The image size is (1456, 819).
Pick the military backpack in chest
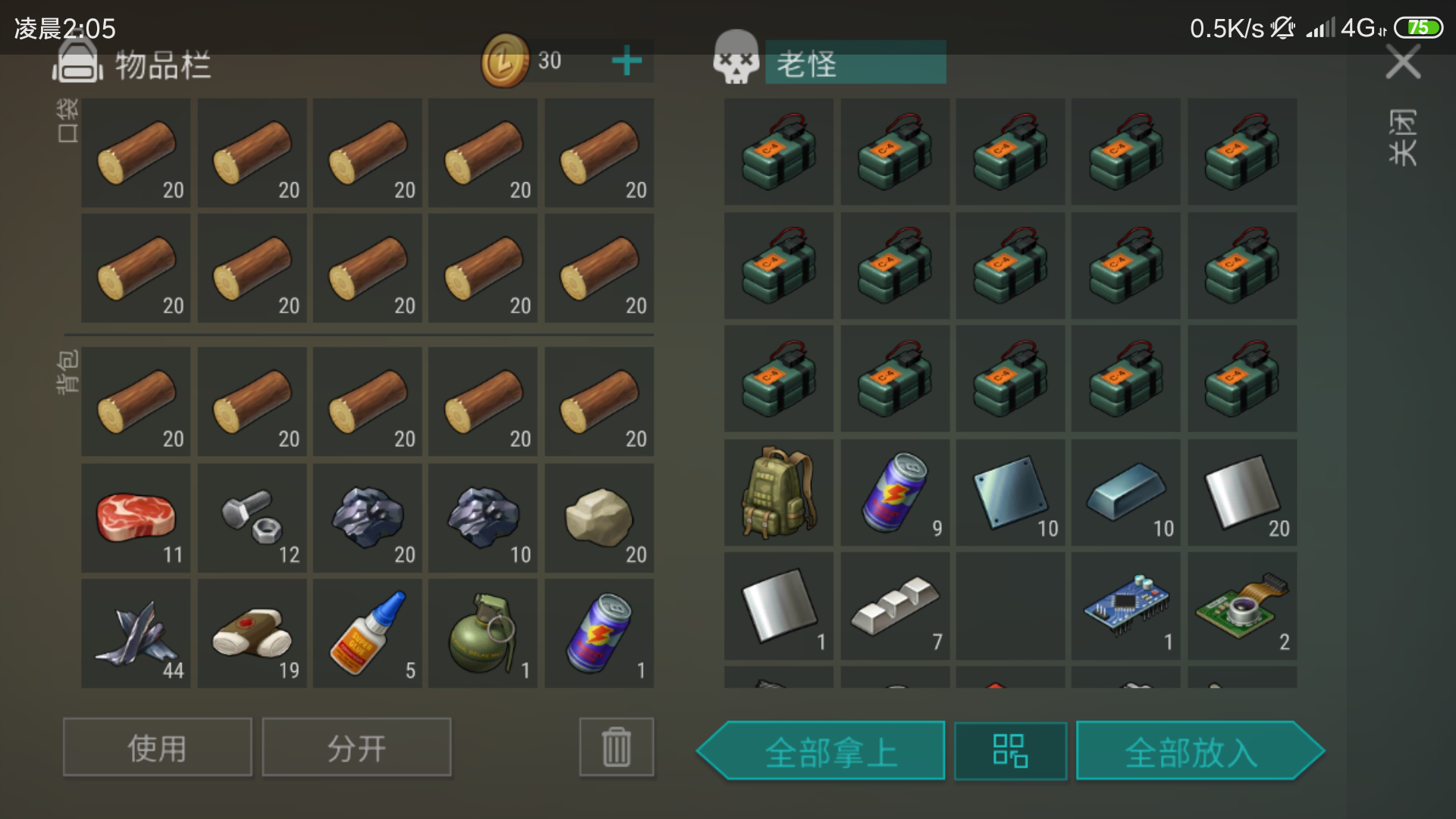click(779, 492)
